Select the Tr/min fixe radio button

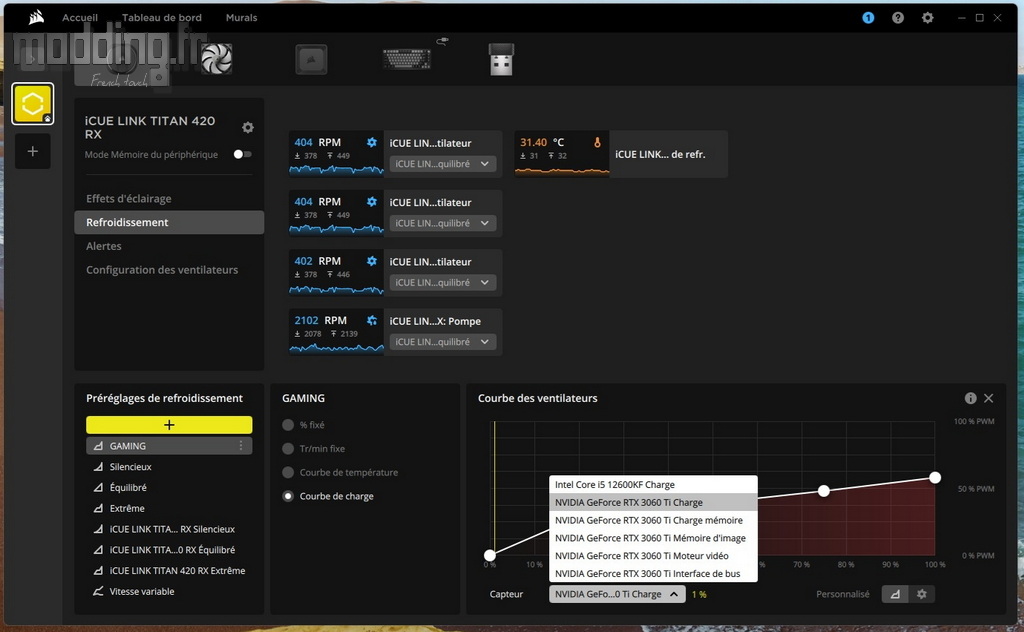click(288, 449)
